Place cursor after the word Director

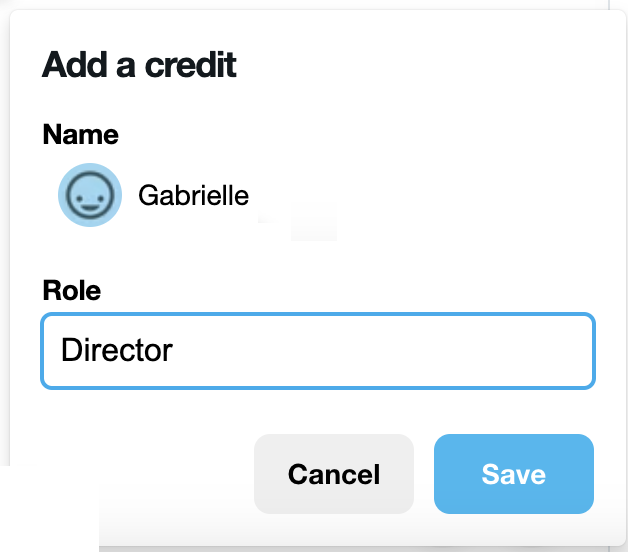[x=175, y=351]
